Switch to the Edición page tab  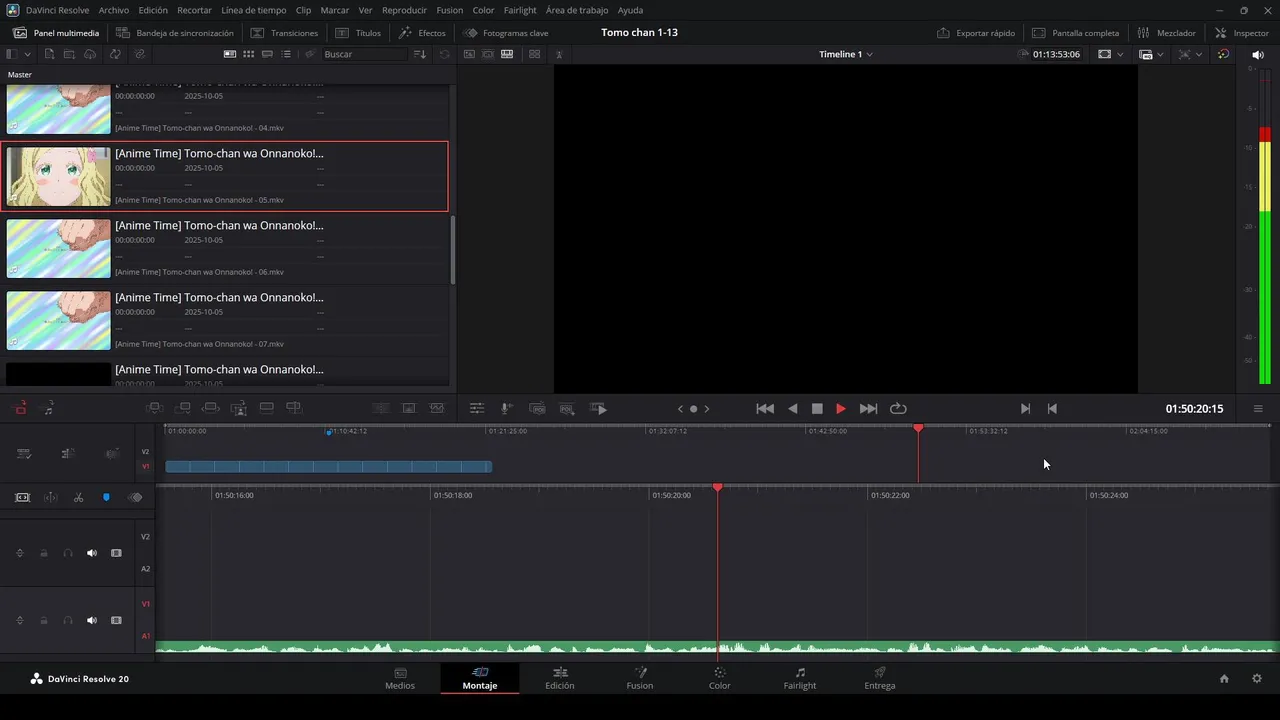tap(560, 678)
